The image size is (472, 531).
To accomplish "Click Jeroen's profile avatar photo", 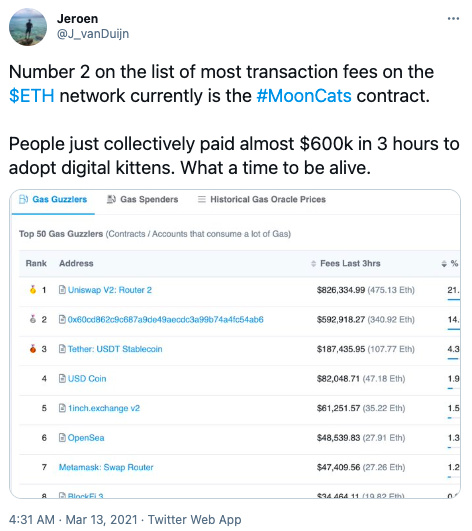I will pyautogui.click(x=28, y=27).
